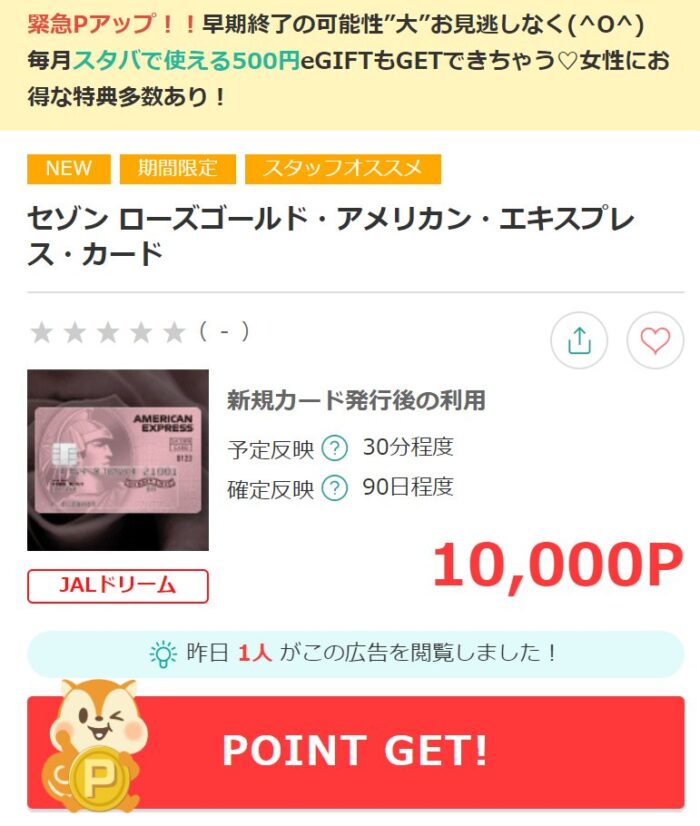Click the 昨日 1人 viewed notice bar
The height and width of the screenshot is (826, 700).
click(356, 654)
